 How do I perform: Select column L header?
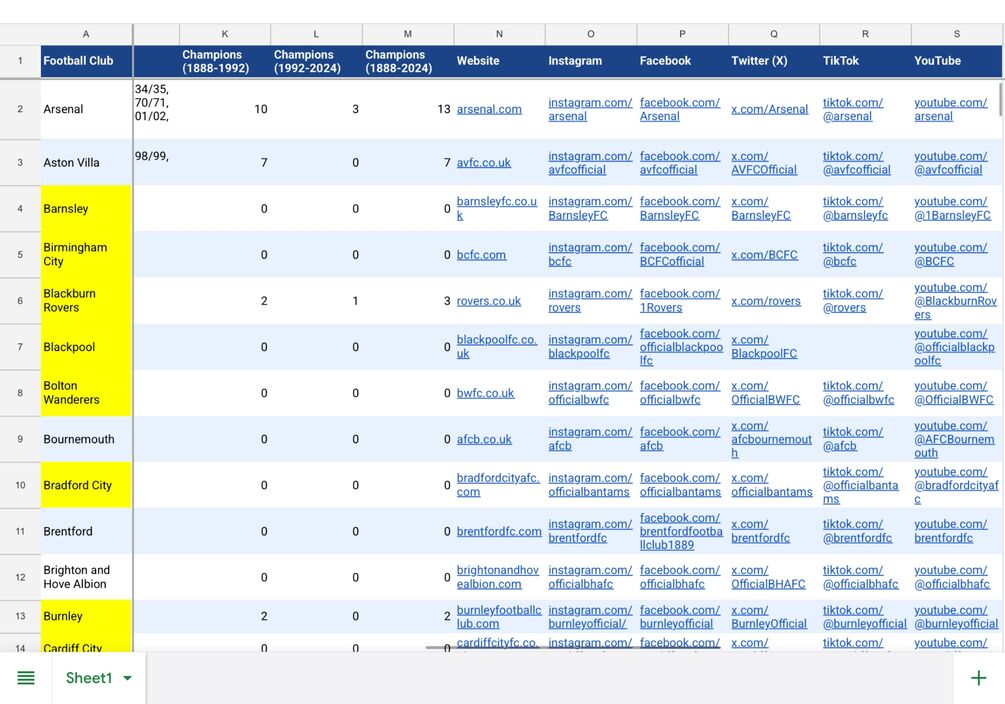pos(316,34)
